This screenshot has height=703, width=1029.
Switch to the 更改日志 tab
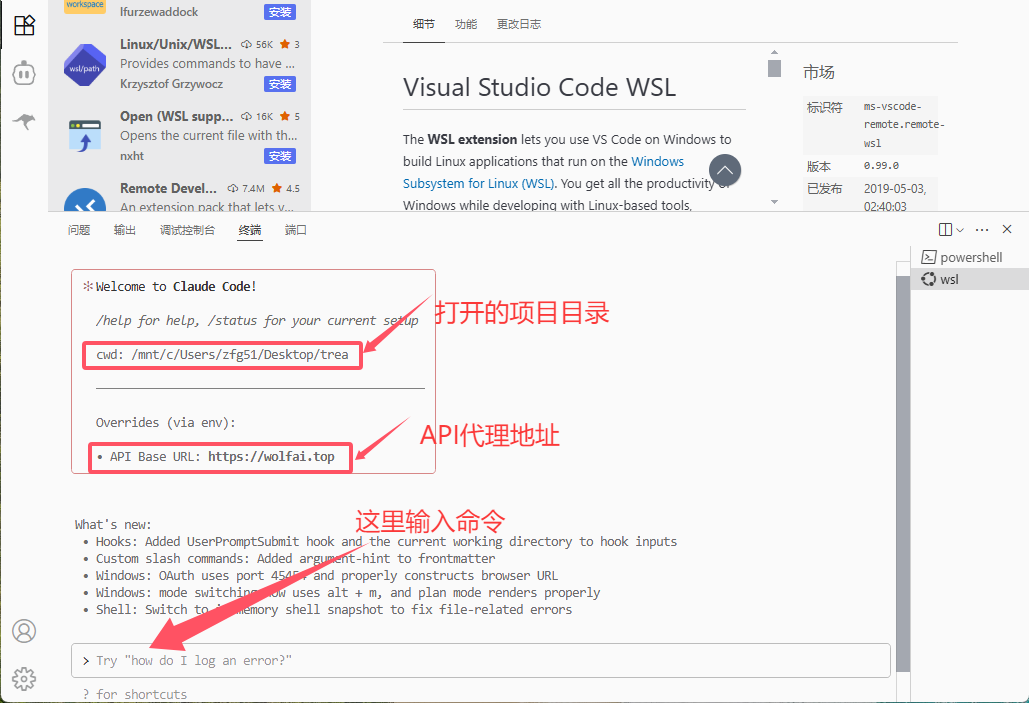click(518, 24)
